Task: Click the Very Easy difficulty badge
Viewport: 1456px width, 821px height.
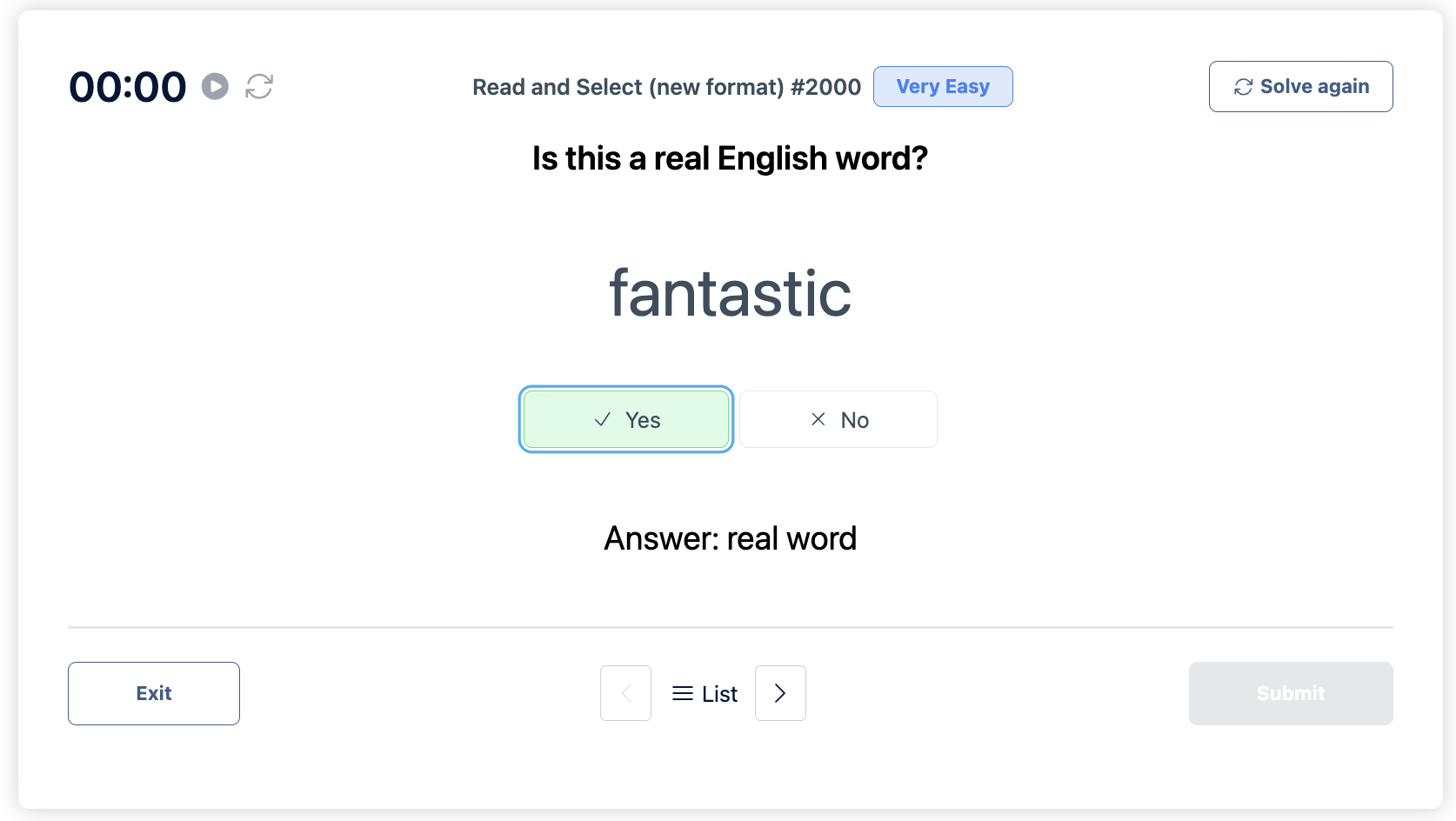Action: pyautogui.click(x=943, y=86)
